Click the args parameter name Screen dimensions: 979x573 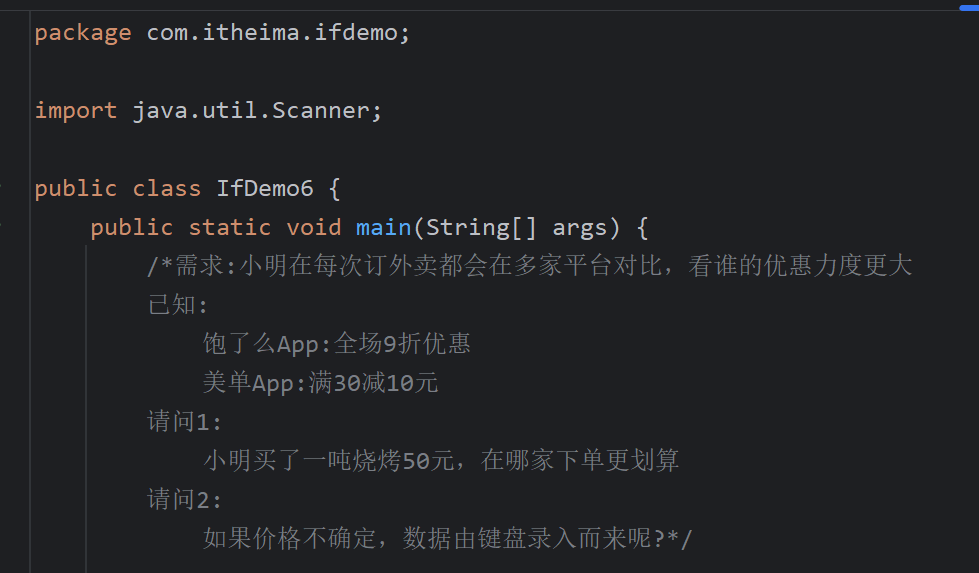tap(580, 229)
